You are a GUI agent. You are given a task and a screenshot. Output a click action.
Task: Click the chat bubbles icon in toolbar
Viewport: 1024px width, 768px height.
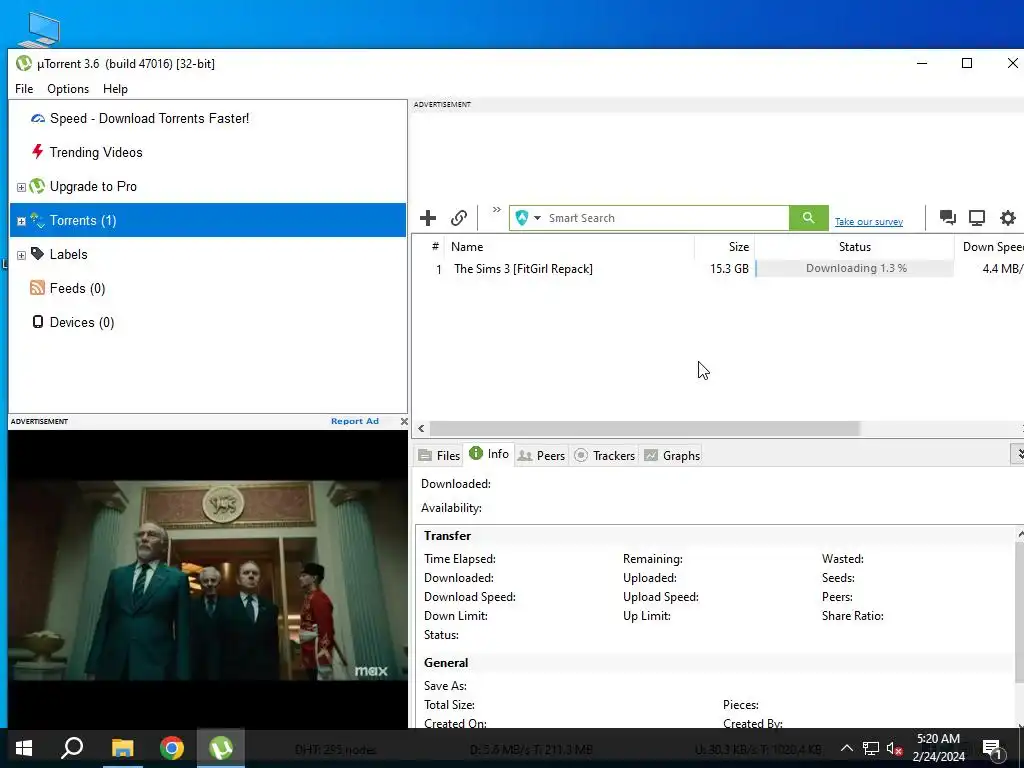(x=948, y=217)
